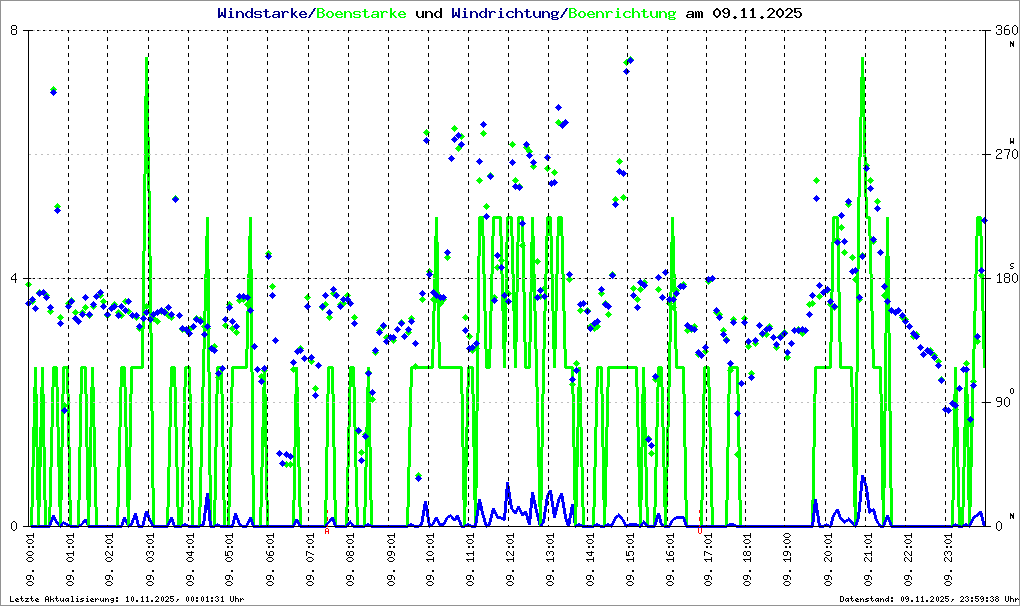Click the '4' value on left axis

(14, 279)
